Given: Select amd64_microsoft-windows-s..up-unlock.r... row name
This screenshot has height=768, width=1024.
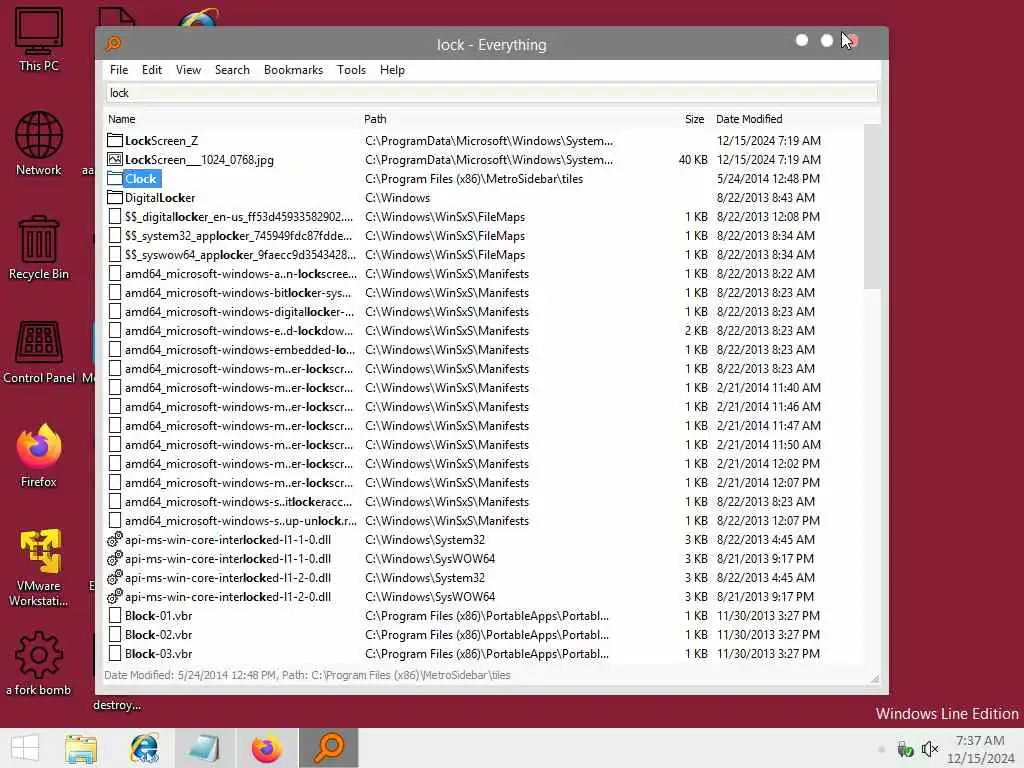Looking at the screenshot, I should [x=240, y=520].
